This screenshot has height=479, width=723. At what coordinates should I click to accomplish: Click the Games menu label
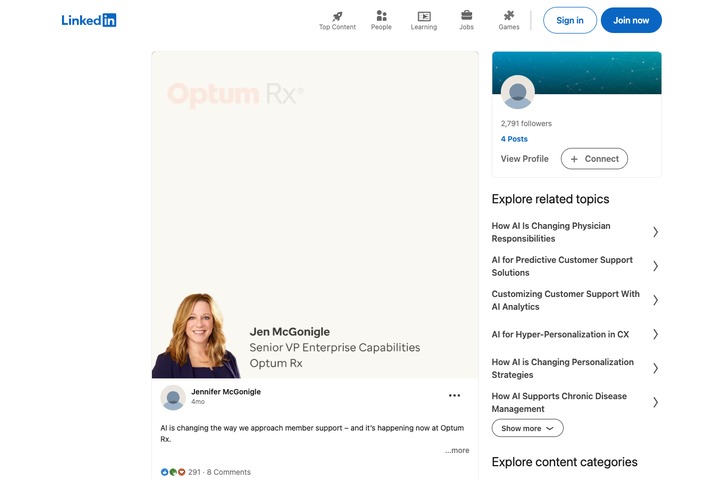coord(509,27)
